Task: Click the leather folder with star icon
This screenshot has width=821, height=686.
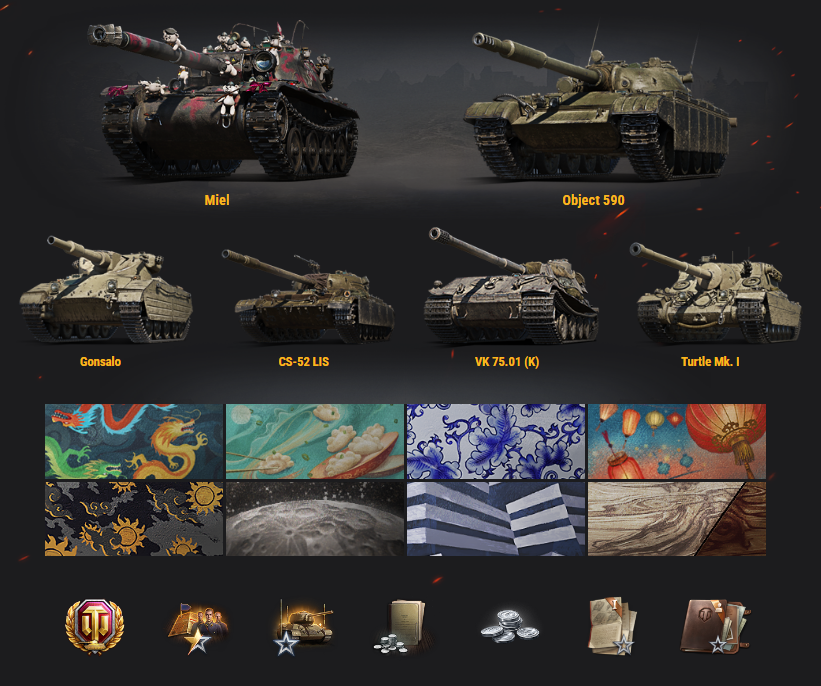Action: tap(715, 627)
